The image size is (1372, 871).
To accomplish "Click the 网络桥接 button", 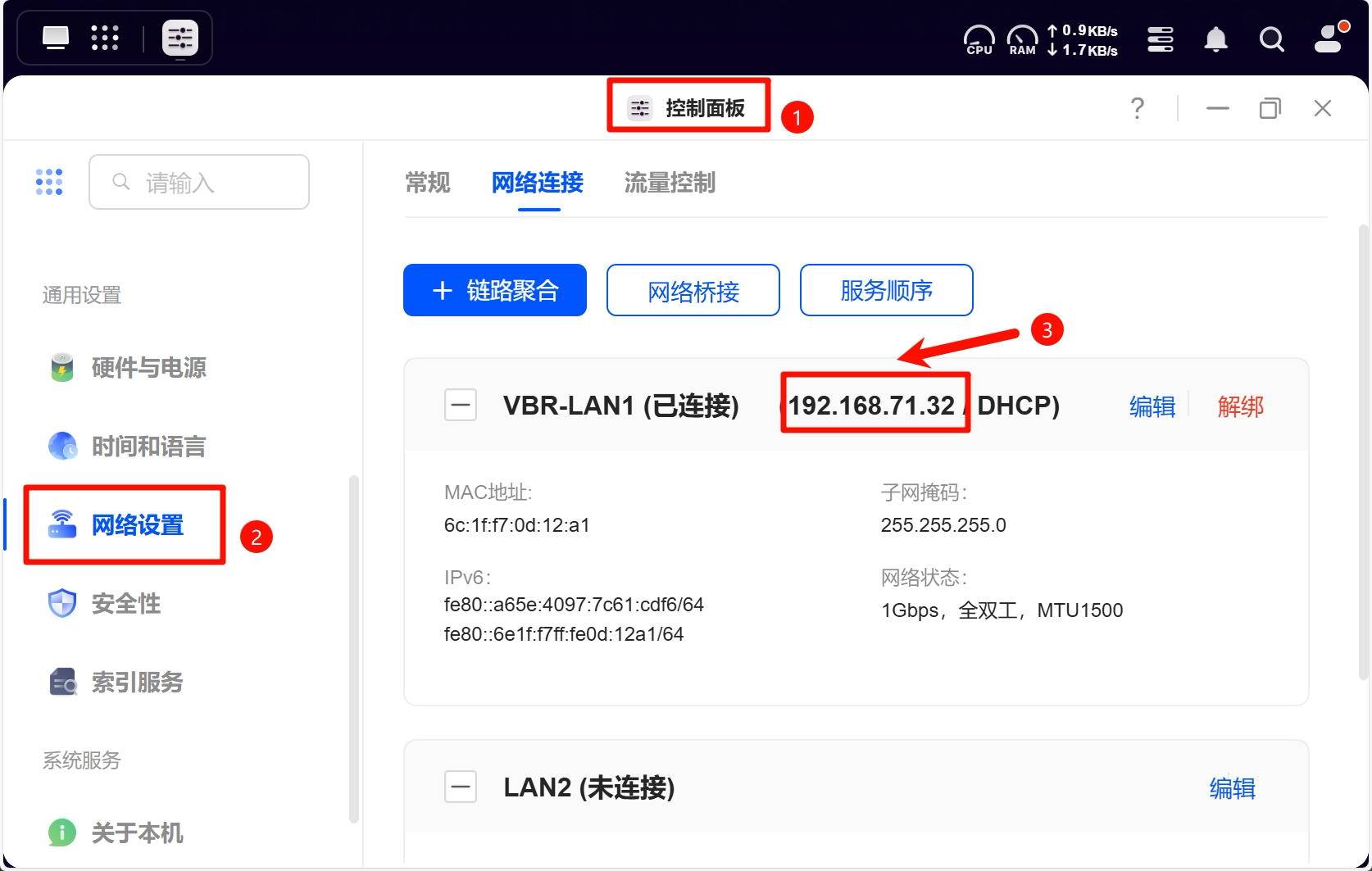I will (693, 290).
